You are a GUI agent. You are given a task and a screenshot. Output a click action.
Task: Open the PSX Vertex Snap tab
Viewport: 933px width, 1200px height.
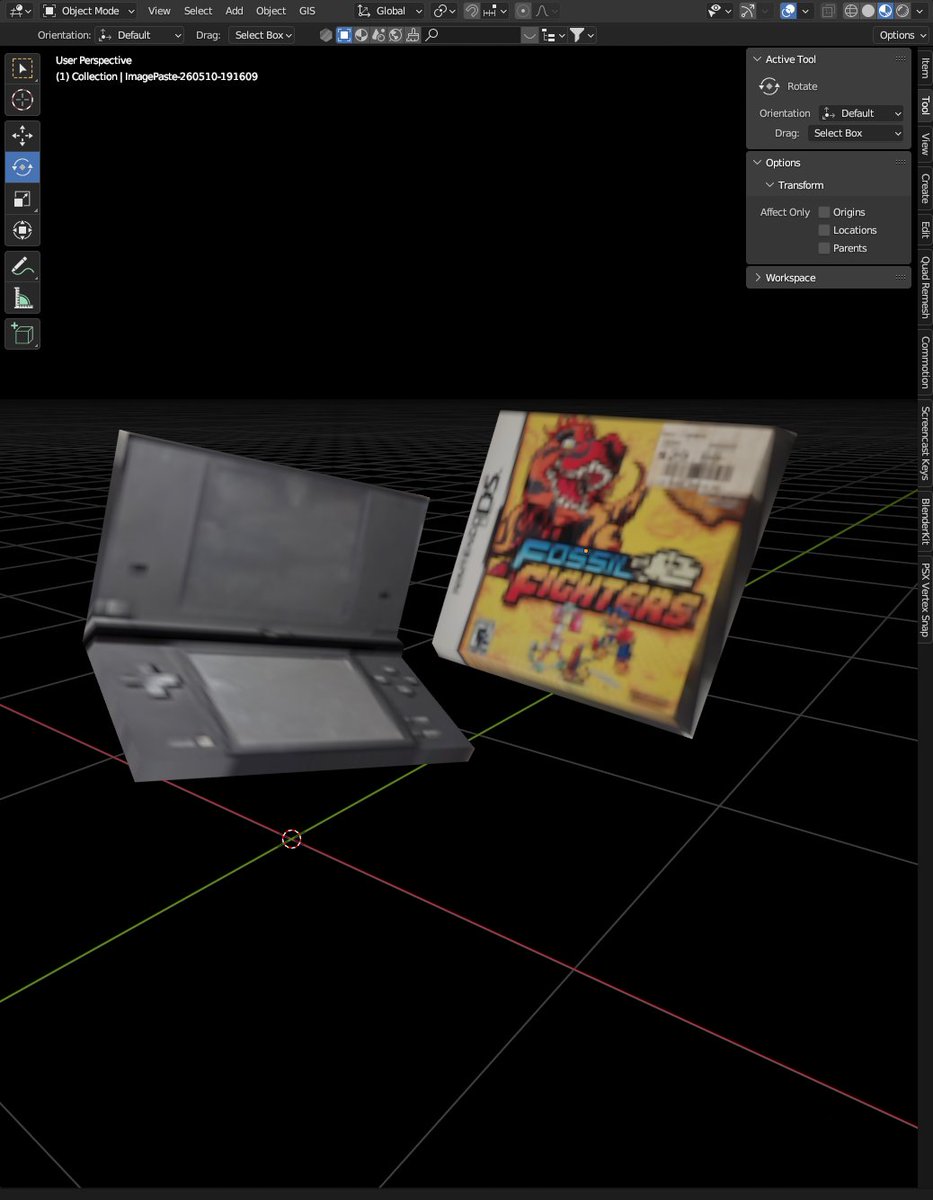tap(925, 599)
